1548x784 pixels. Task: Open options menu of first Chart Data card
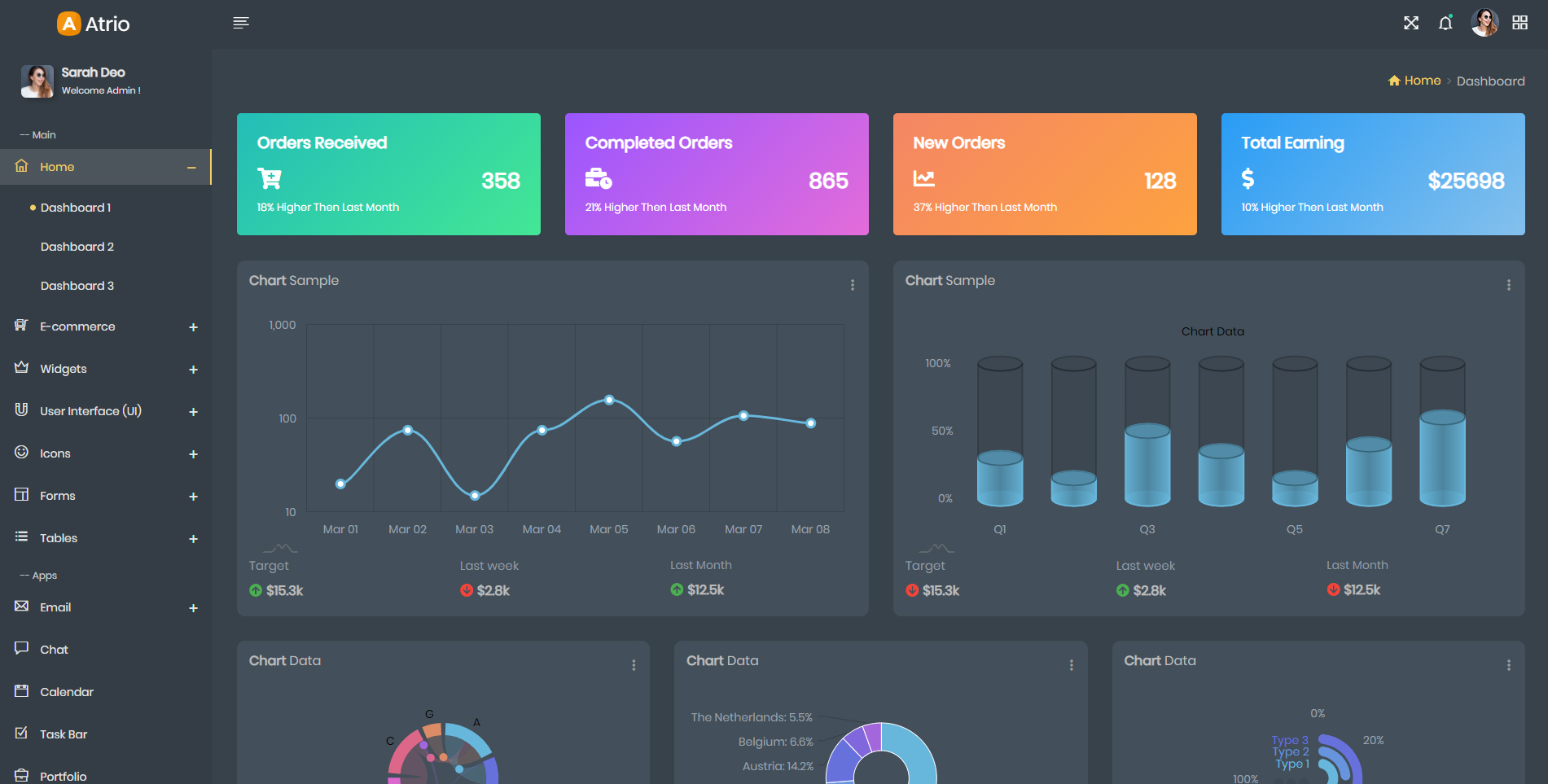pyautogui.click(x=634, y=665)
